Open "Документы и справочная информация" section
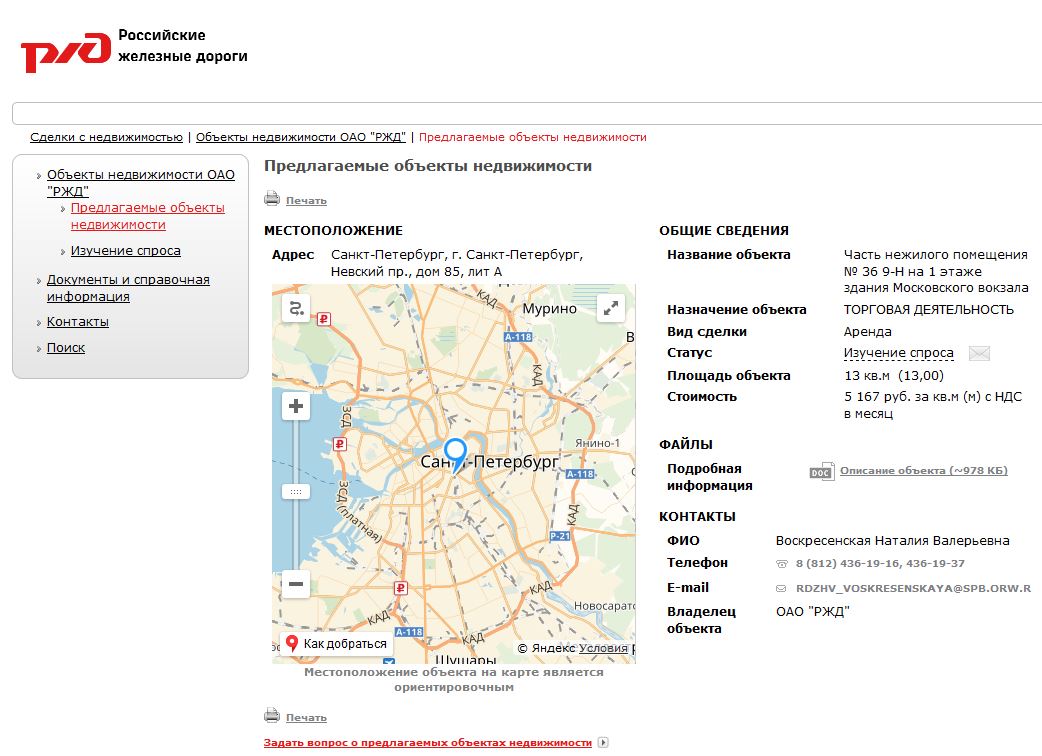The image size is (1042, 756). click(x=128, y=288)
